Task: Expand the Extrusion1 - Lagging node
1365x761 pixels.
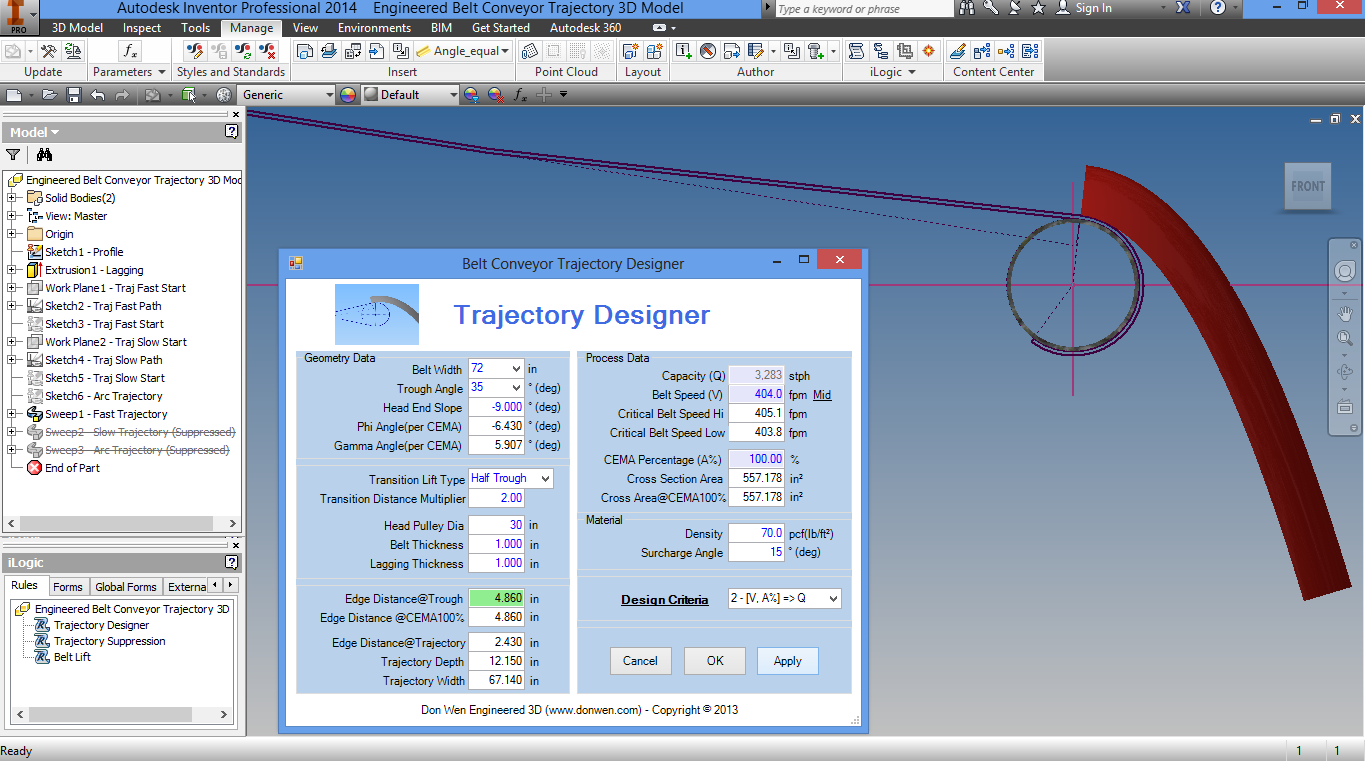Action: tap(12, 270)
